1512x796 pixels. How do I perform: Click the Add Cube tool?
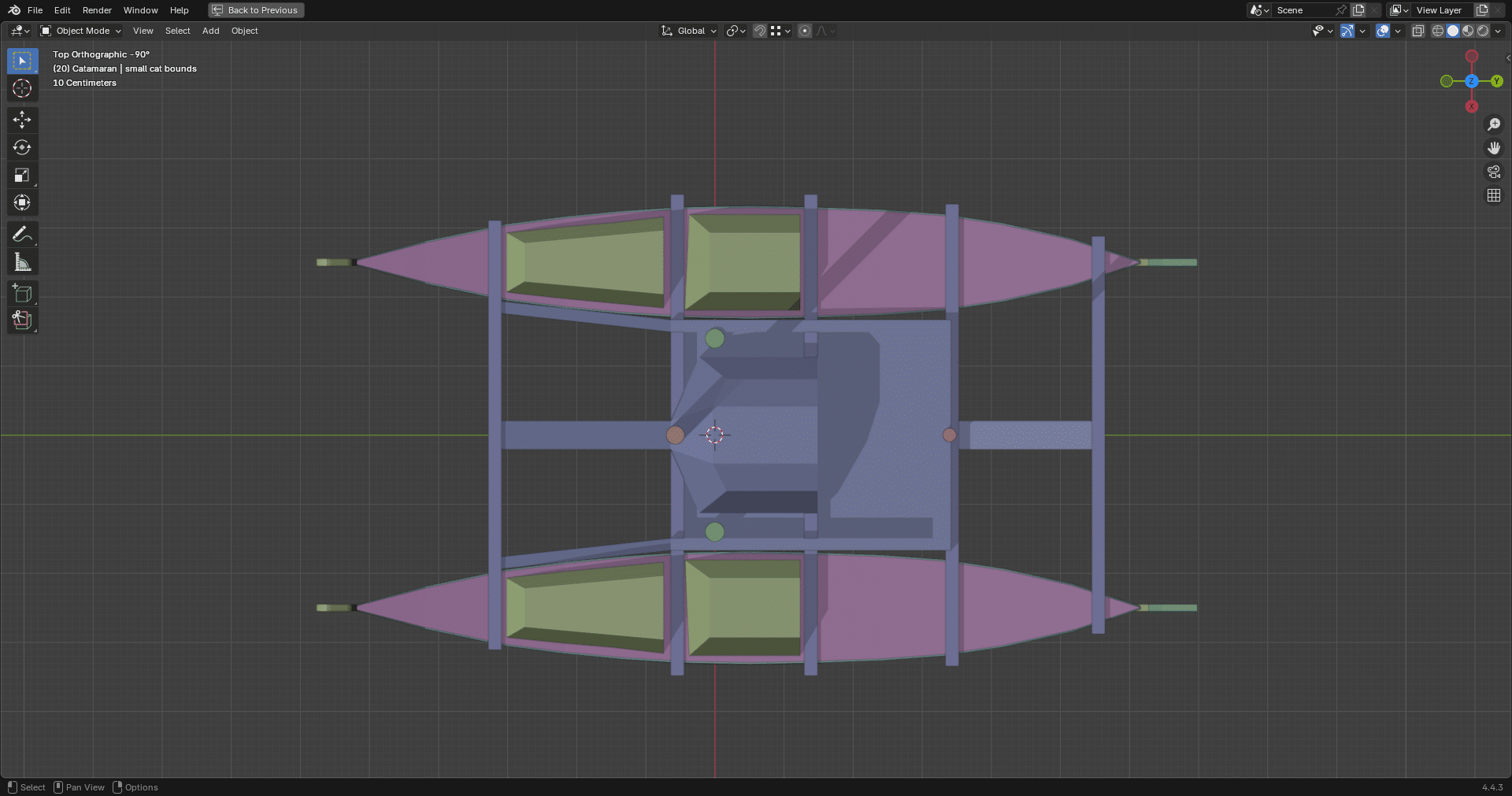[x=22, y=294]
